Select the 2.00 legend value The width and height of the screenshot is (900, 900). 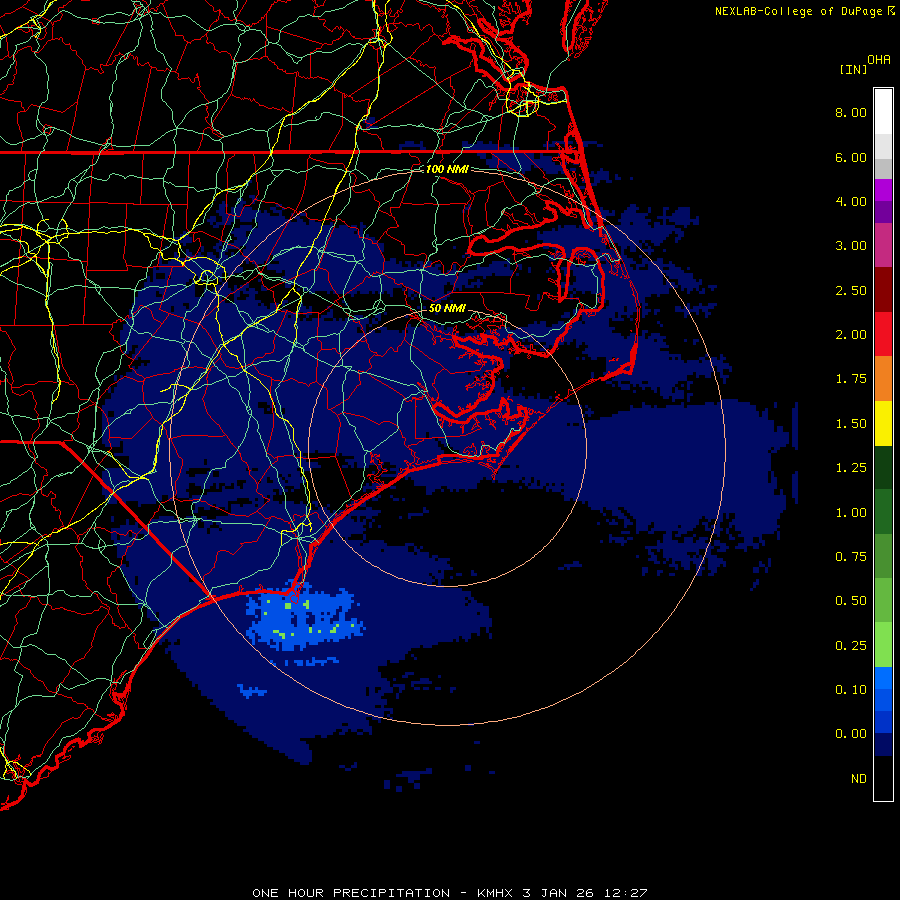pos(851,335)
